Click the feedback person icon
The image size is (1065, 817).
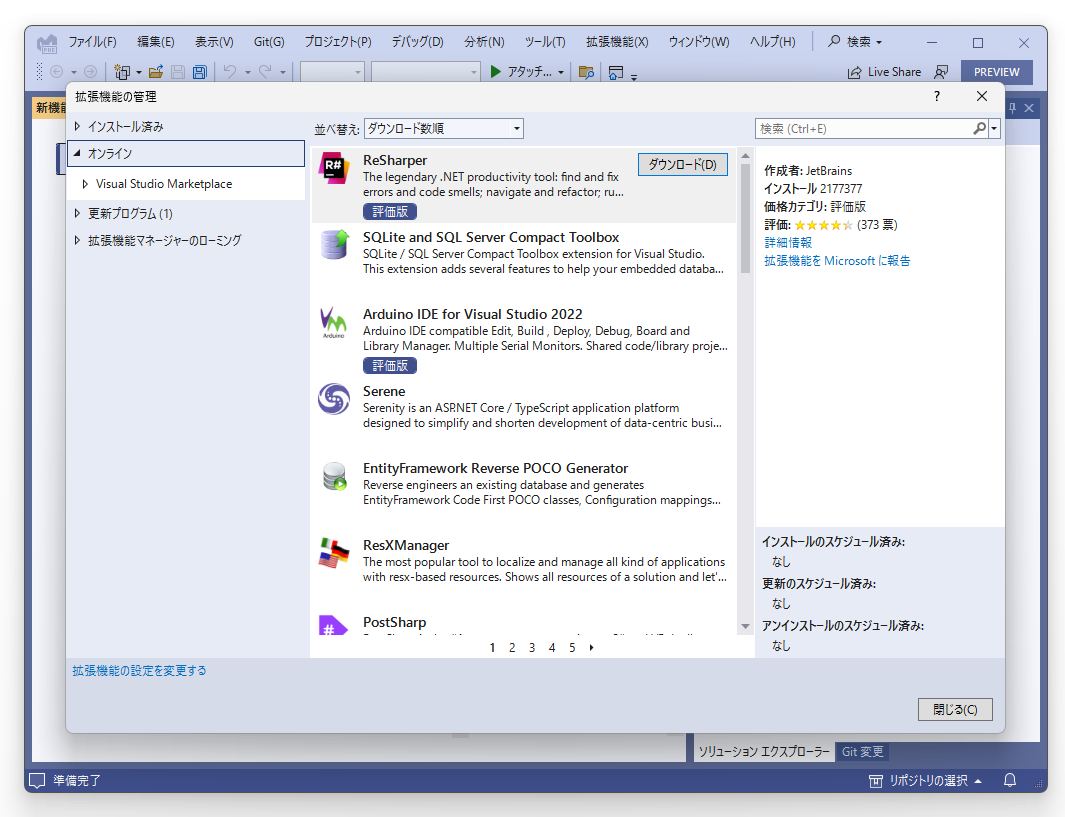tap(941, 72)
